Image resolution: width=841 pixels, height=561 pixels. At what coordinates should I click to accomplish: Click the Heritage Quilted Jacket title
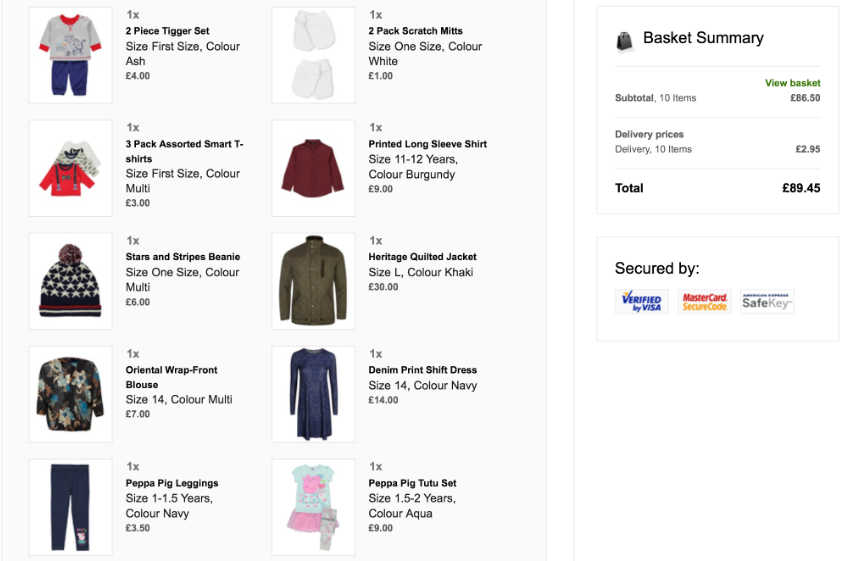[422, 257]
